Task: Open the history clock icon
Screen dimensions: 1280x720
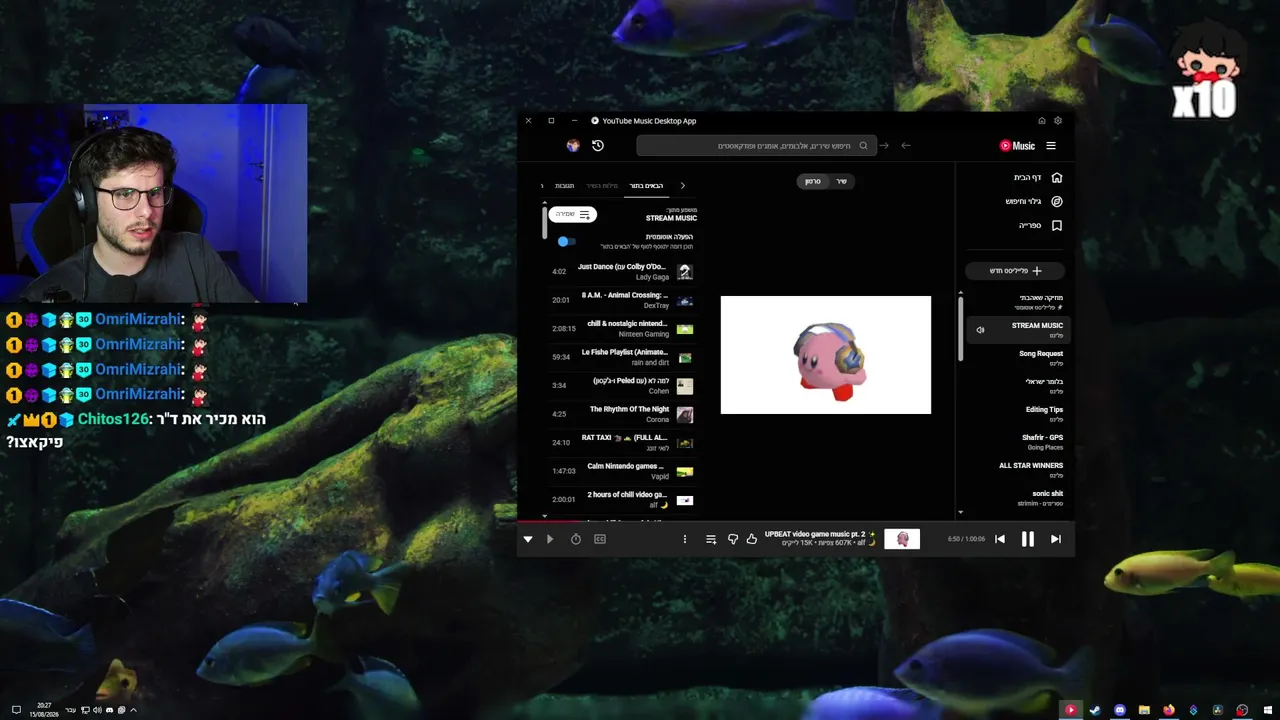Action: [598, 146]
